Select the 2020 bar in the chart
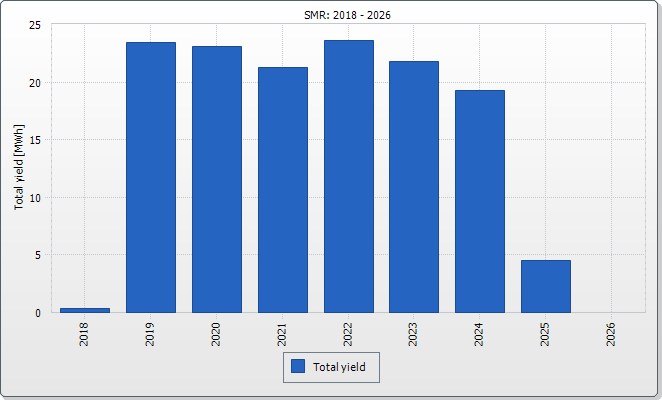Viewport: 662px width, 400px height. [x=216, y=179]
